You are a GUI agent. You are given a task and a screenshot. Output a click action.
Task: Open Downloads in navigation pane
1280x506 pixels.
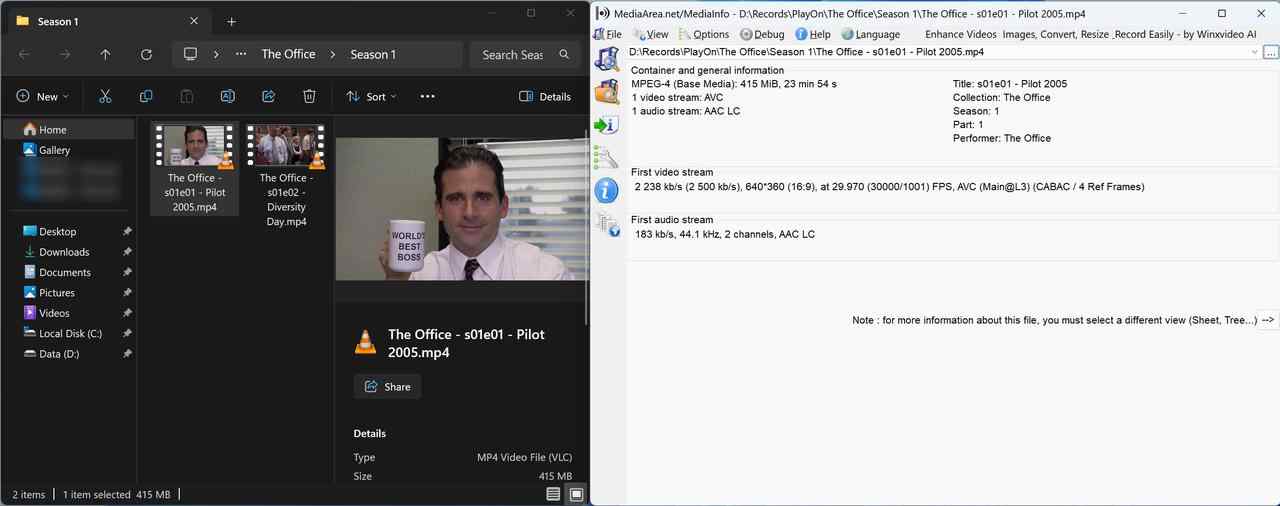68,252
